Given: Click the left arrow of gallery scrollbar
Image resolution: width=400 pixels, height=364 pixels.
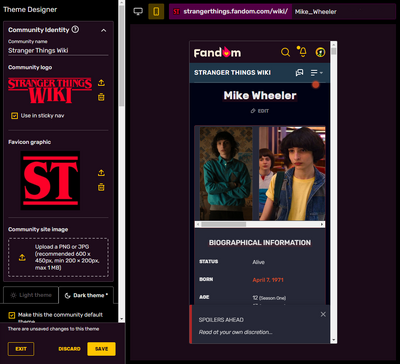Looking at the screenshot, I should pyautogui.click(x=198, y=225).
